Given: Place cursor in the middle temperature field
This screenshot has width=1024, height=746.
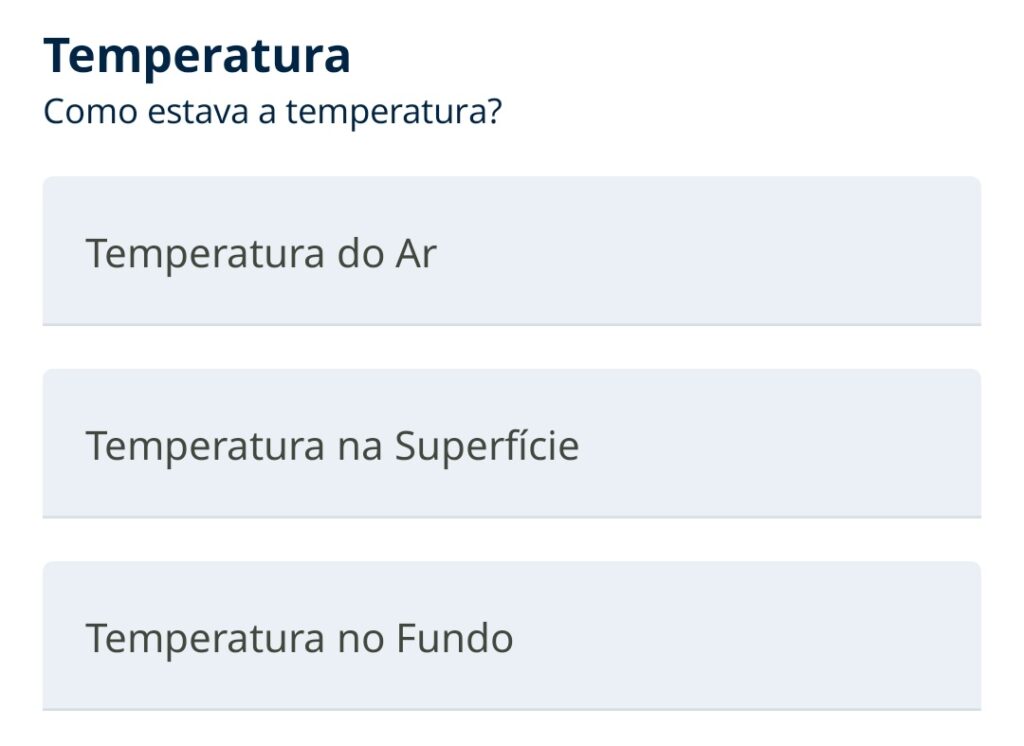Looking at the screenshot, I should (511, 444).
